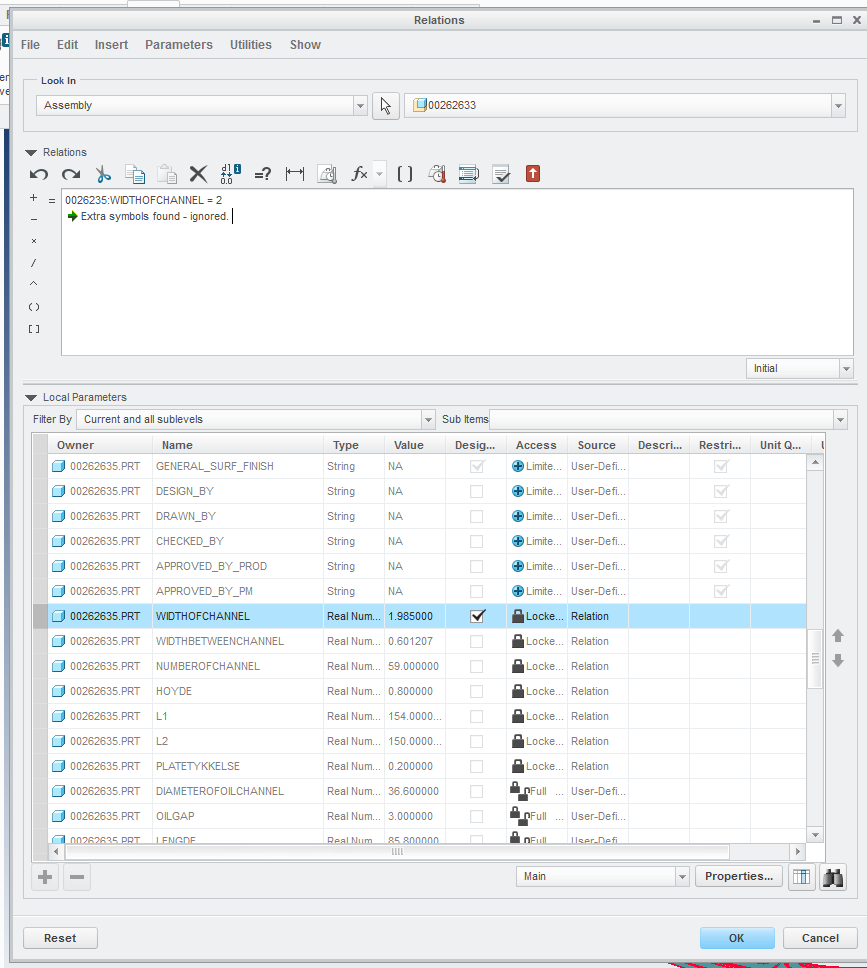Delete selected relation with X icon
The height and width of the screenshot is (968, 867).
(x=198, y=174)
